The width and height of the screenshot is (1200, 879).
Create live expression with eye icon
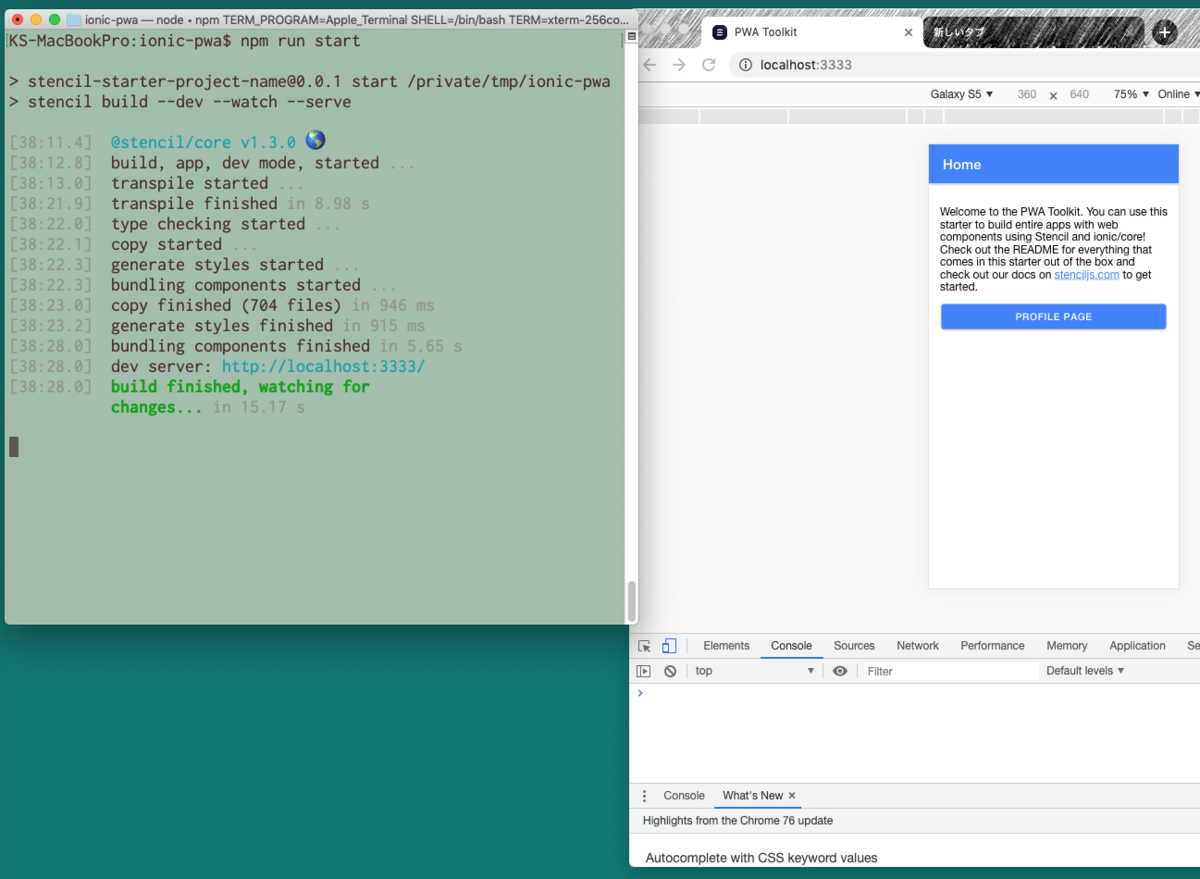(840, 671)
